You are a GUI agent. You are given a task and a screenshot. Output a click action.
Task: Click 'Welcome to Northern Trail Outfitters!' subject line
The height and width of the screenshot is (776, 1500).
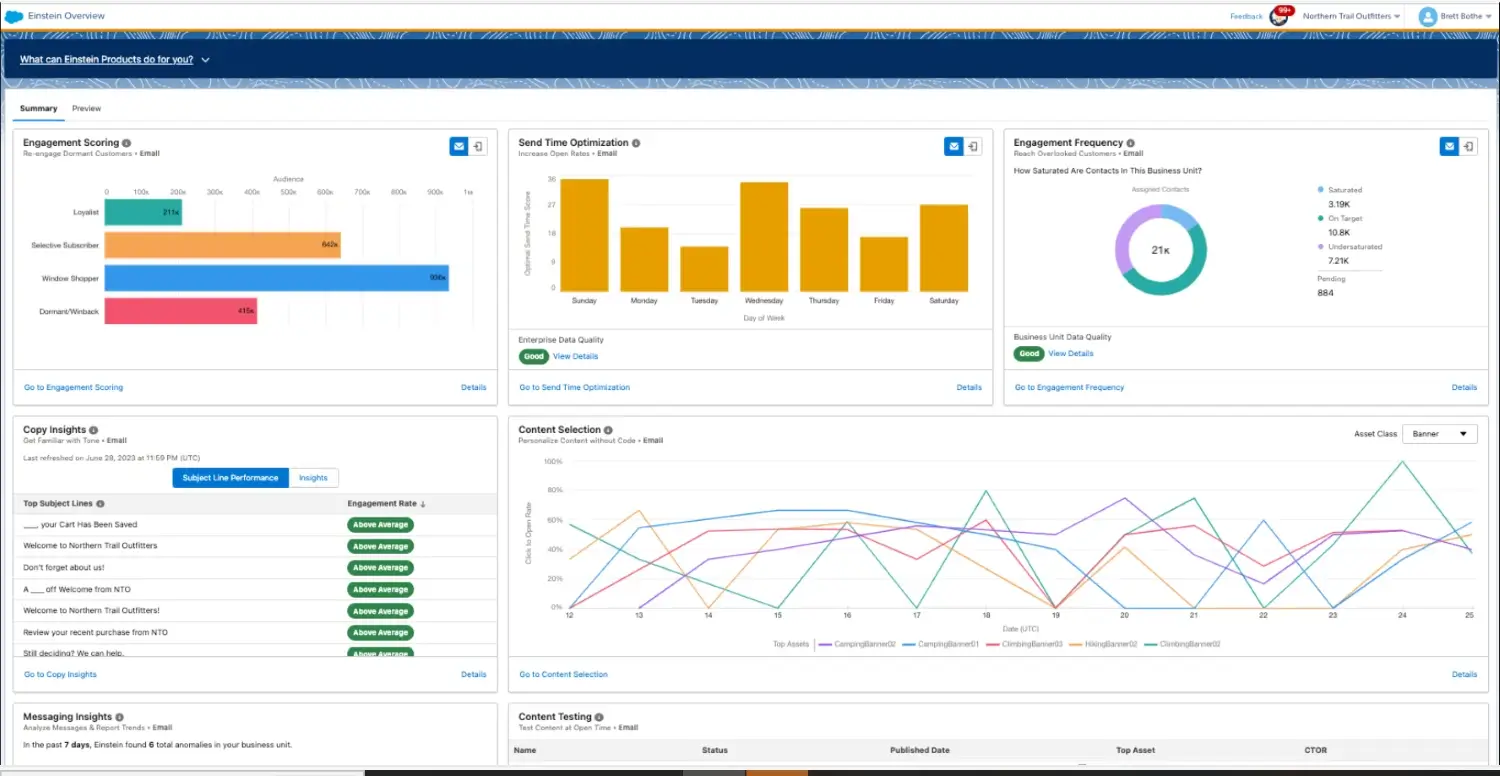click(92, 610)
